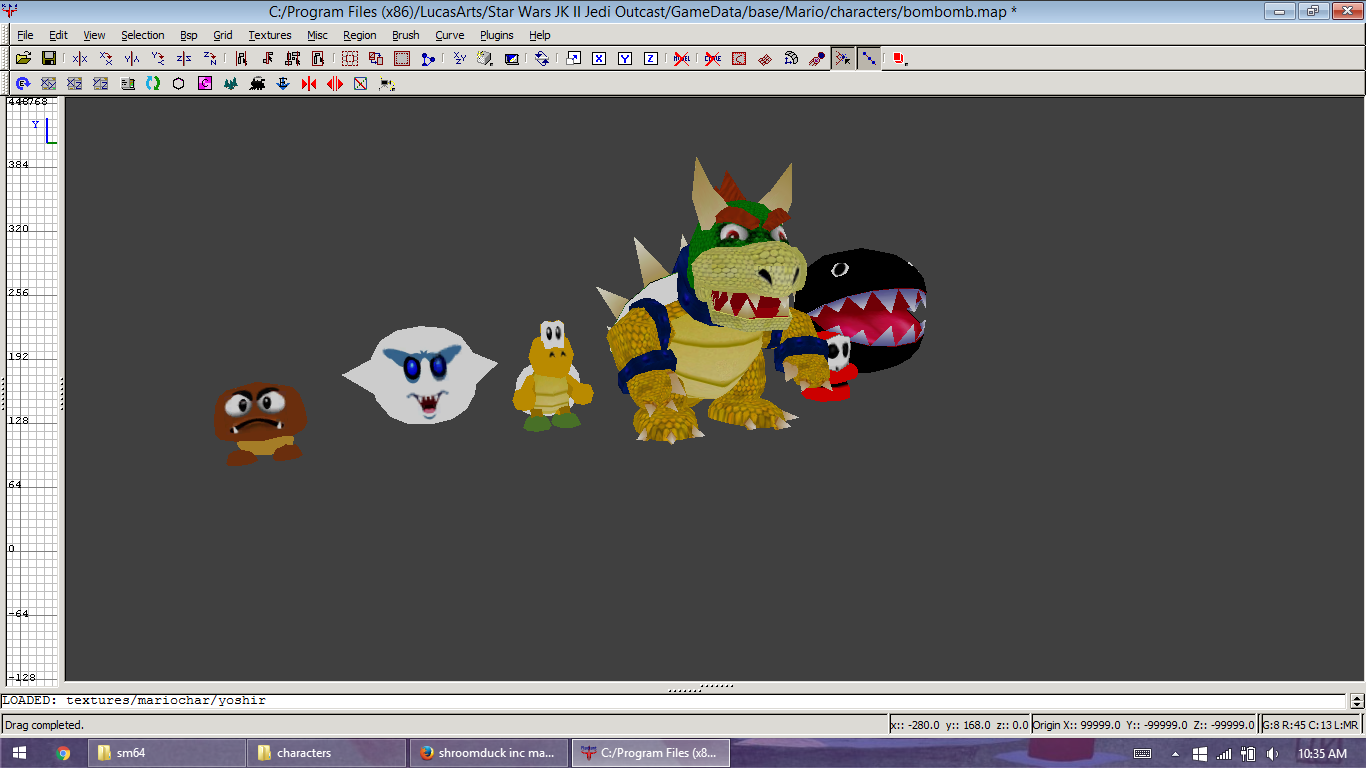Viewport: 1366px width, 768px height.
Task: Click the CSG Merge icon
Action: (376, 59)
